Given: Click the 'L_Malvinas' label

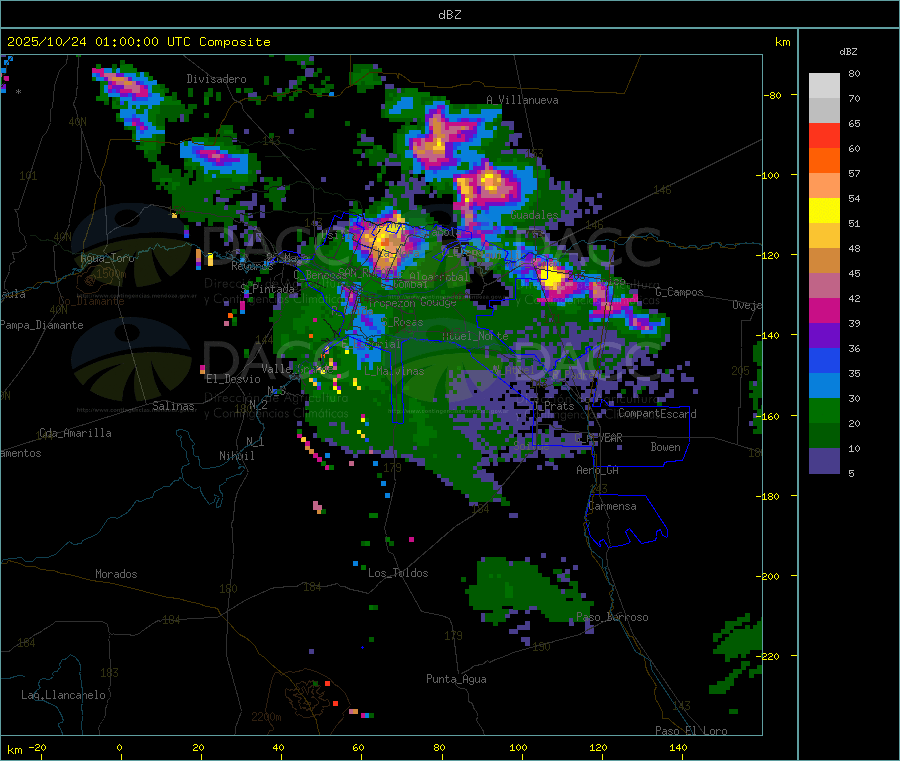Looking at the screenshot, I should tap(394, 372).
